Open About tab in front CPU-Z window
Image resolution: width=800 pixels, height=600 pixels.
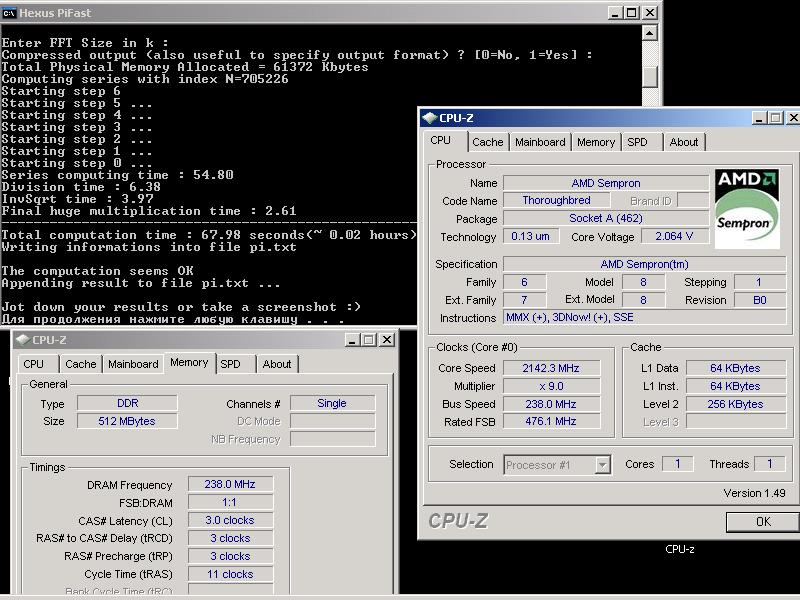click(684, 142)
